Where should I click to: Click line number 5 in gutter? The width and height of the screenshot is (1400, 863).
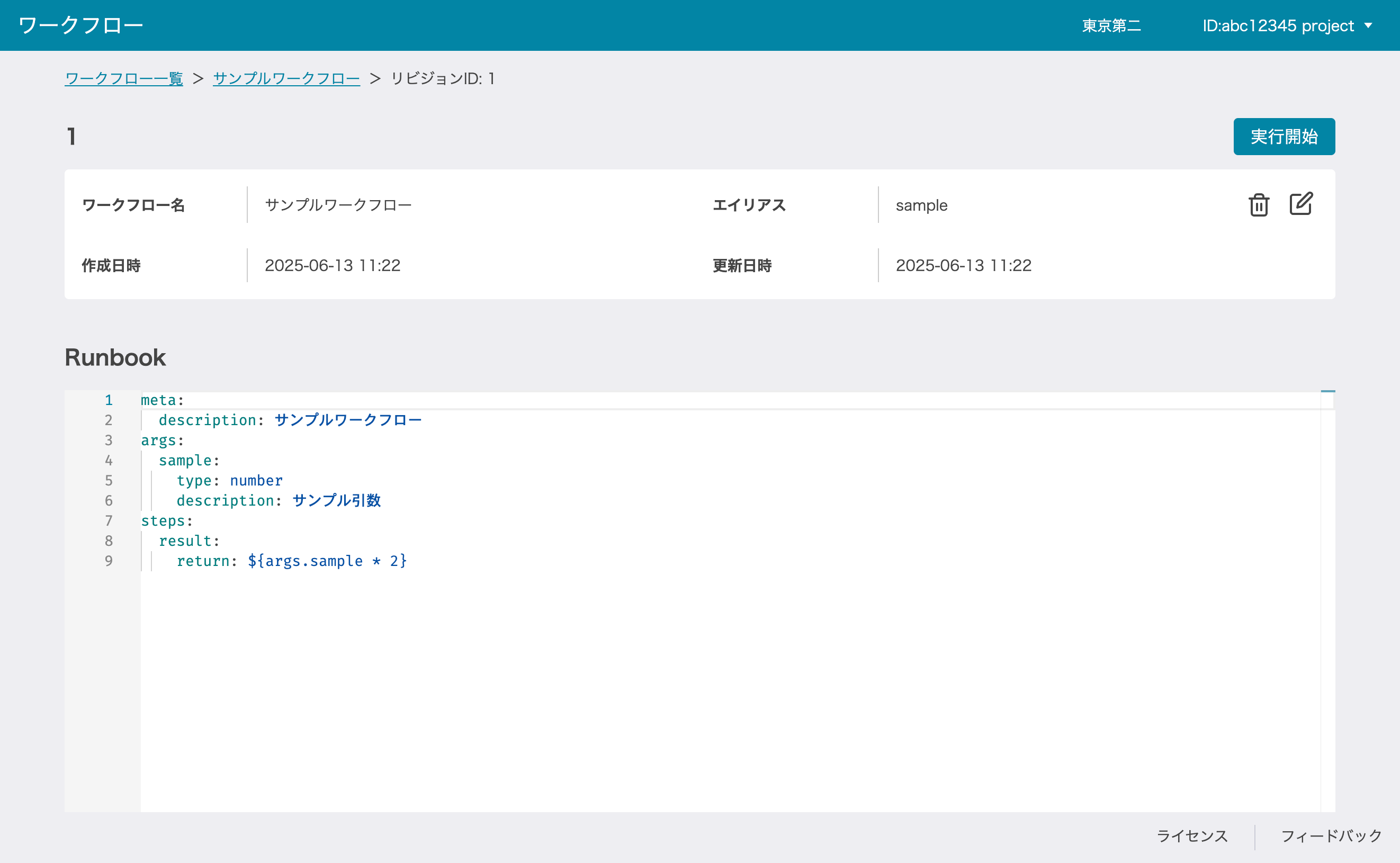109,481
